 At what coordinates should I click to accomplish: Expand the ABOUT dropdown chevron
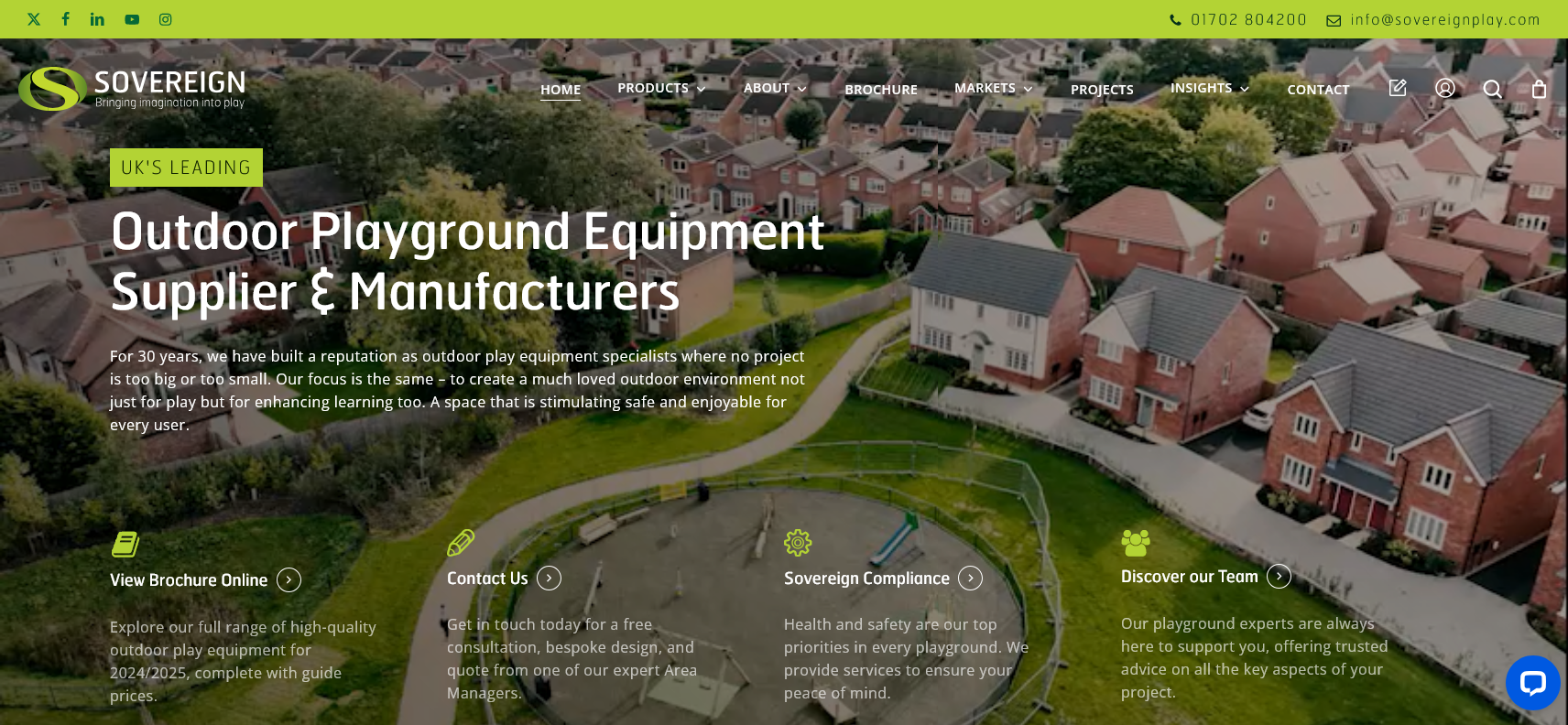point(801,89)
